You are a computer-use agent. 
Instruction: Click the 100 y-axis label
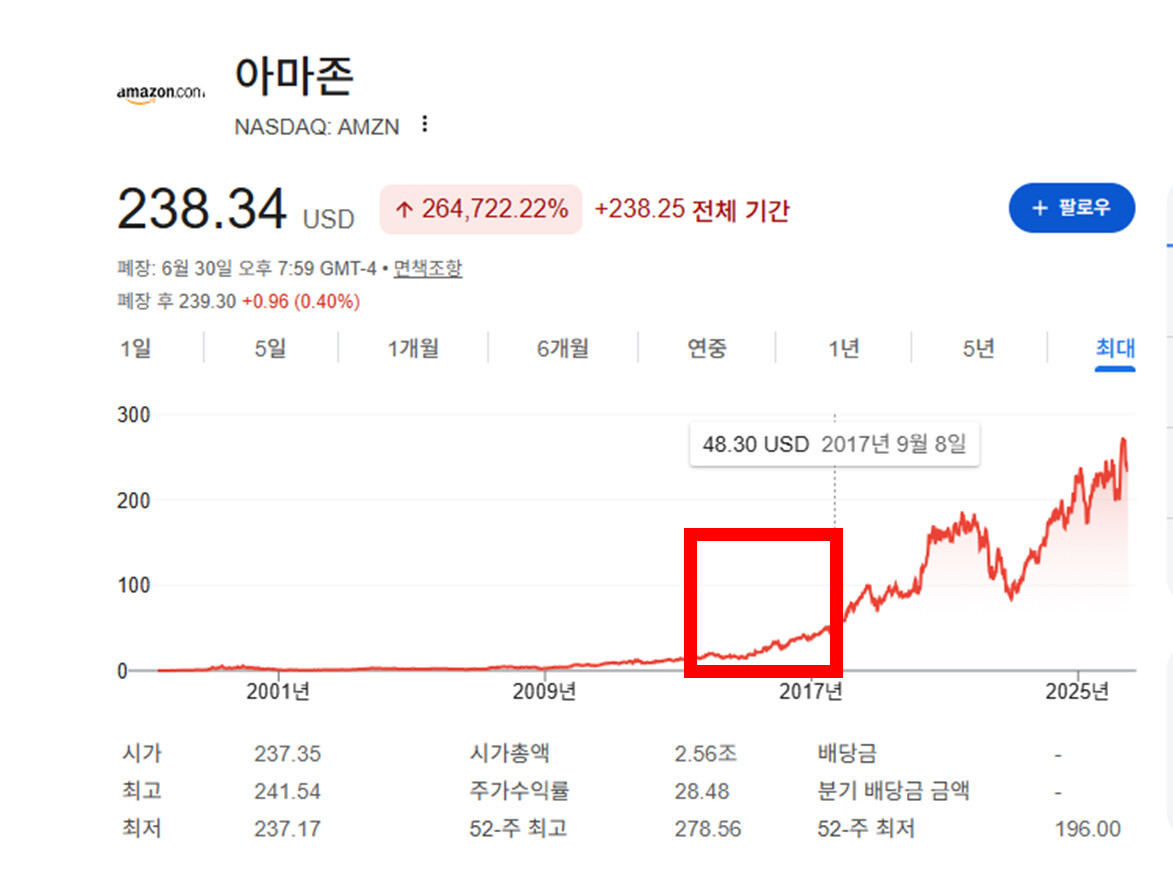pyautogui.click(x=134, y=585)
